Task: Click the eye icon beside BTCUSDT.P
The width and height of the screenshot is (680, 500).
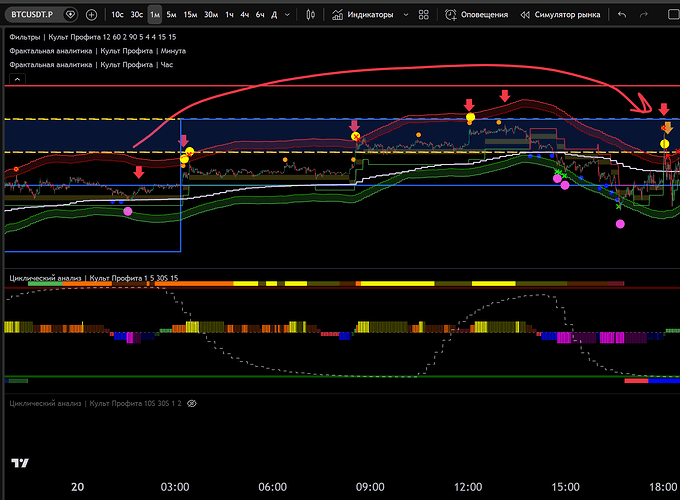Action: point(70,15)
